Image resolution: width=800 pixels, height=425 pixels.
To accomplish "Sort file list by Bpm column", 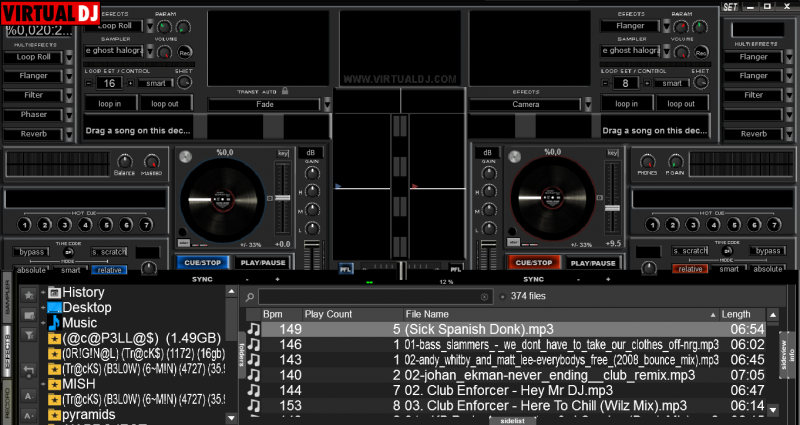I will 273,314.
